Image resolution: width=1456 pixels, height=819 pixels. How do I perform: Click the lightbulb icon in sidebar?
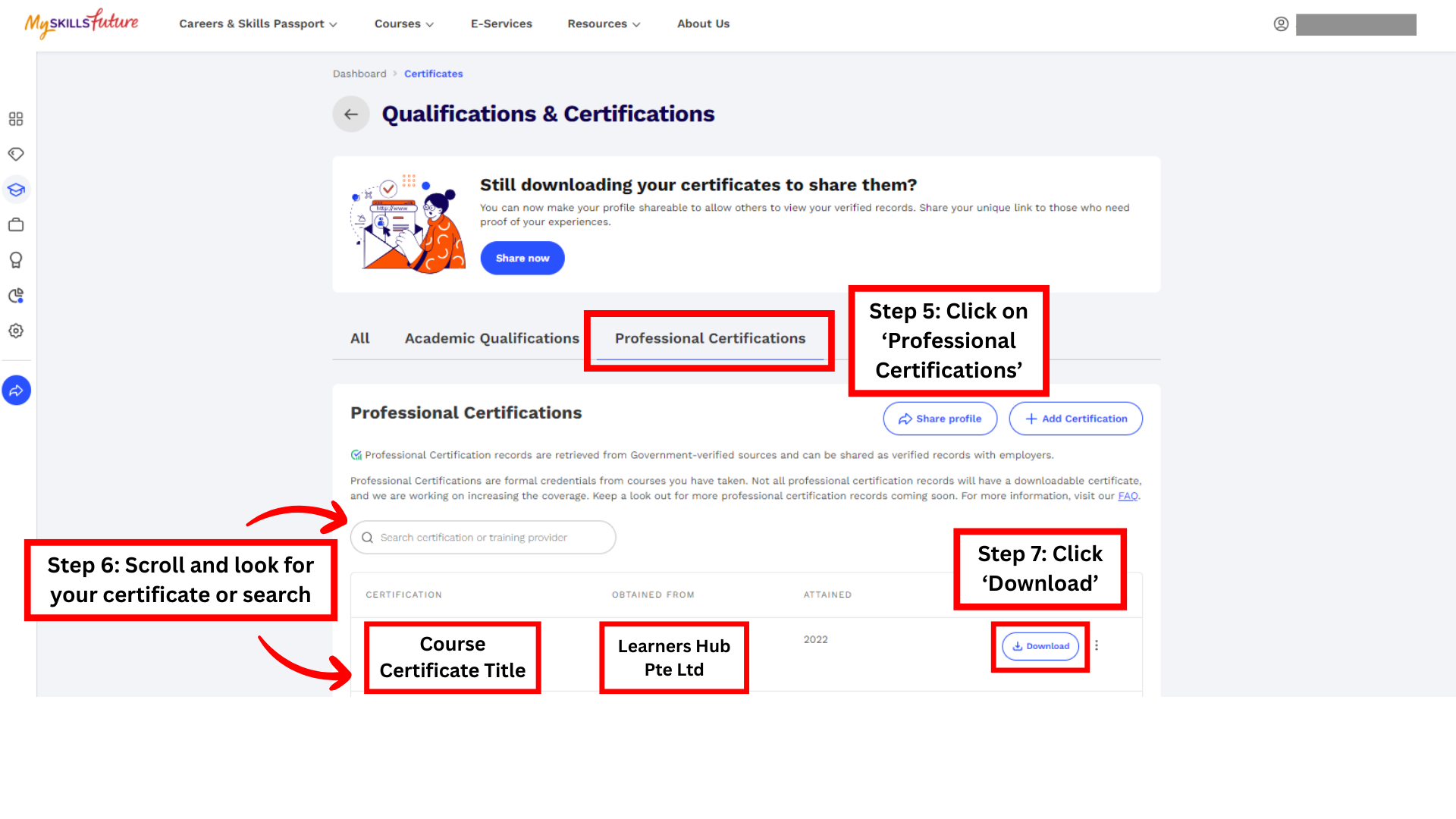(x=16, y=260)
